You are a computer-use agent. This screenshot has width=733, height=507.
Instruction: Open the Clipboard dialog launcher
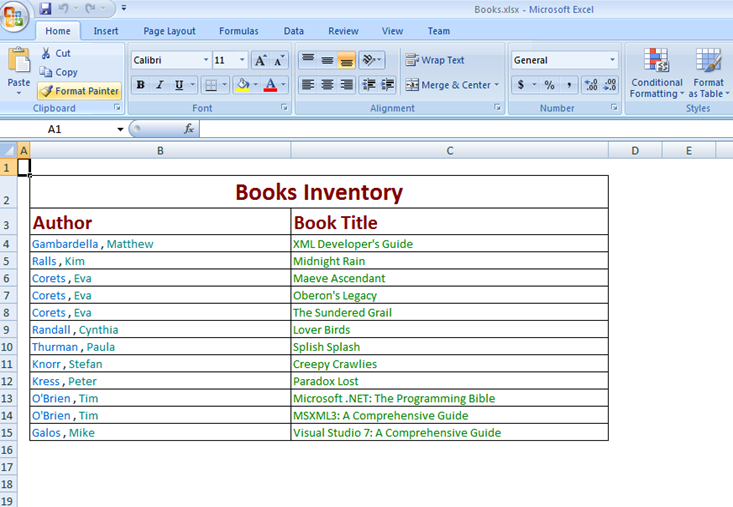point(117,108)
